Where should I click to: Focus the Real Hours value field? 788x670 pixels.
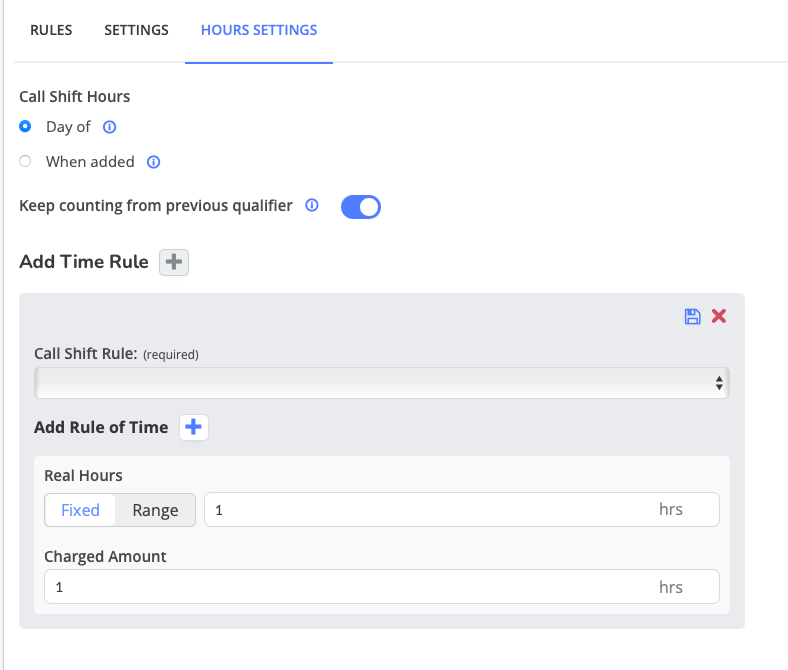pyautogui.click(x=462, y=510)
